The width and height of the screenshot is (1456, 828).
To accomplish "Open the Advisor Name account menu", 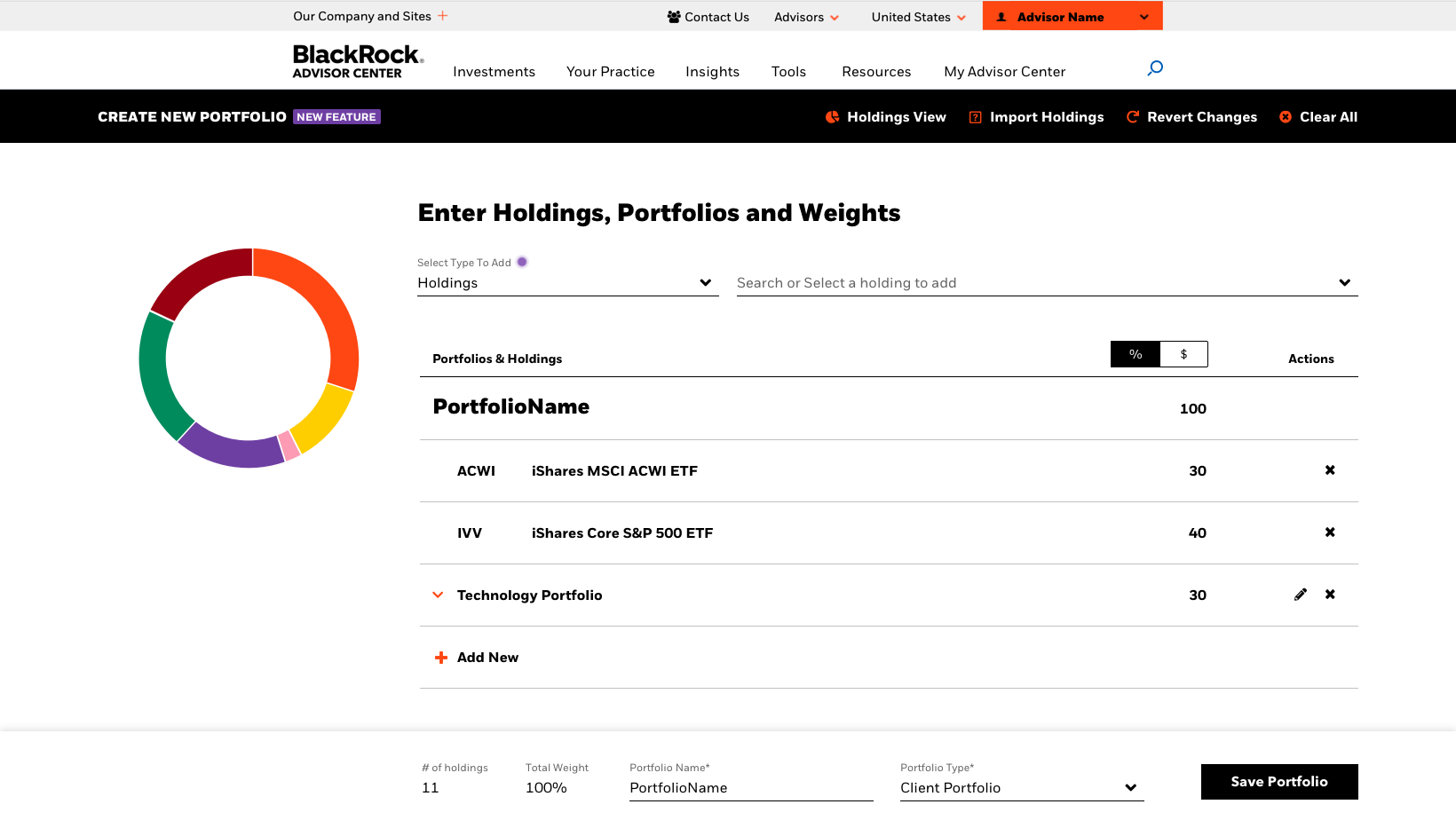I will [x=1072, y=16].
